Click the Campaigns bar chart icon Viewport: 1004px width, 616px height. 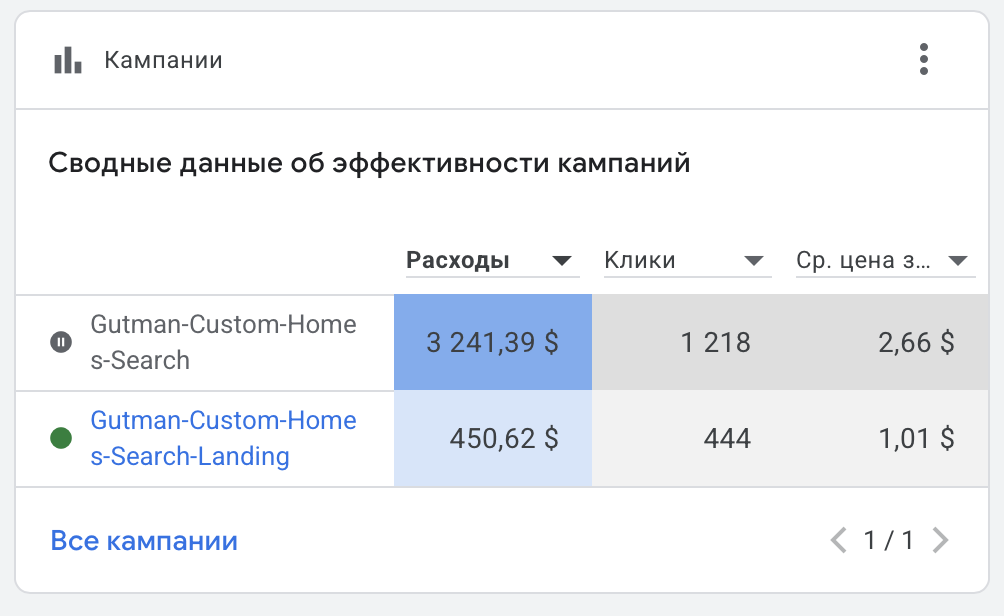click(67, 60)
